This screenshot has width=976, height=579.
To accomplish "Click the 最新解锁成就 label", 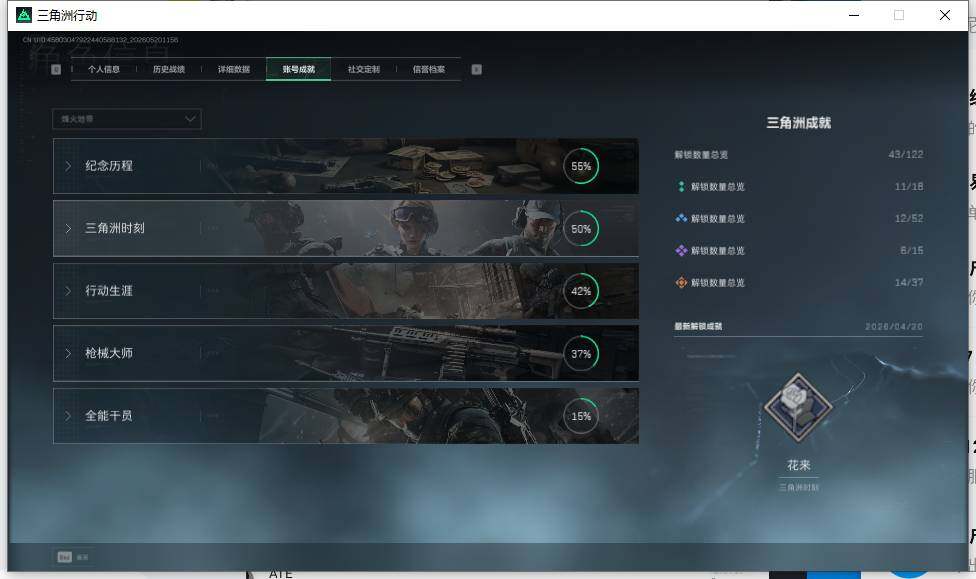I will [698, 326].
